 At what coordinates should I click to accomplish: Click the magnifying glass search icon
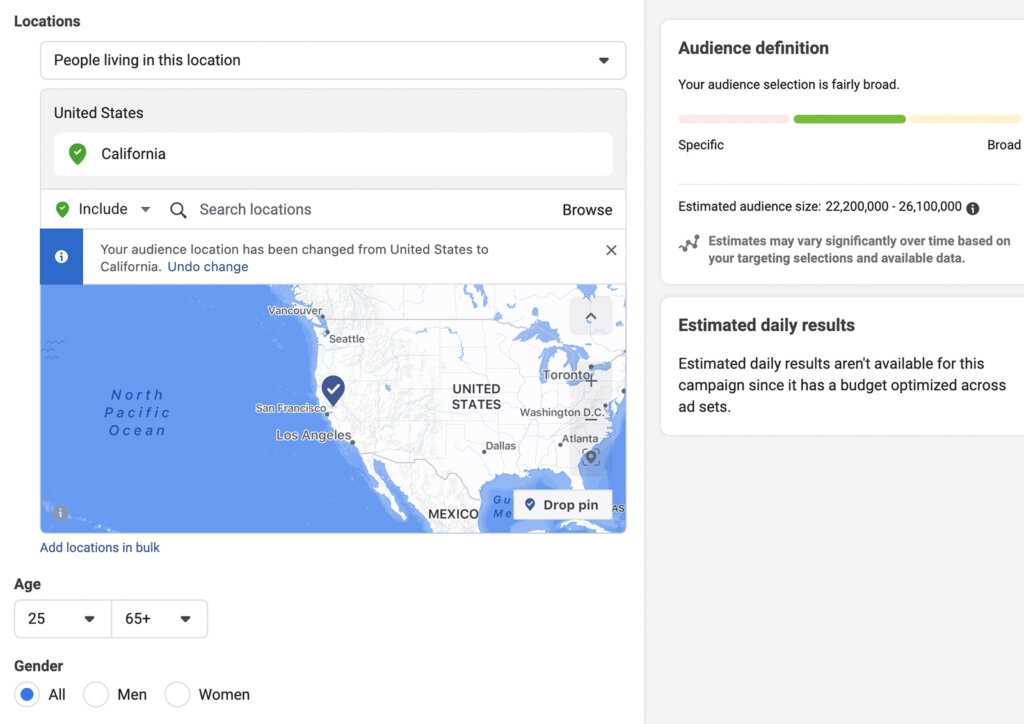(x=178, y=210)
